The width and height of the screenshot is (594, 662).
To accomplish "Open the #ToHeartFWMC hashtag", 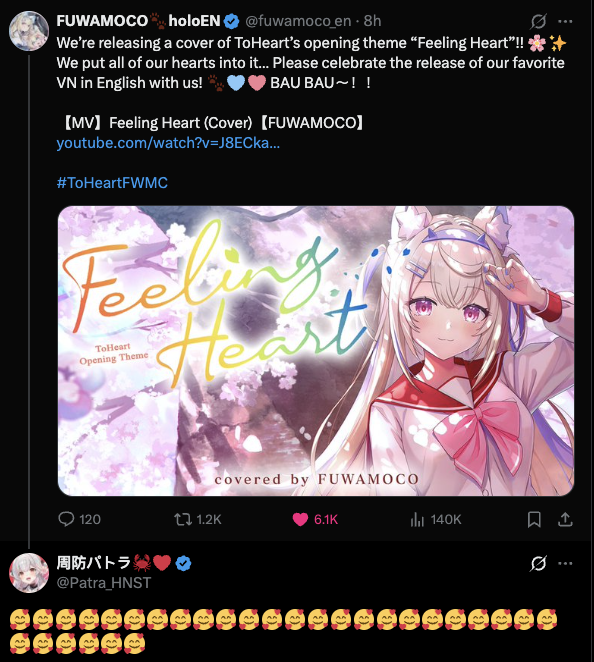I will click(112, 183).
